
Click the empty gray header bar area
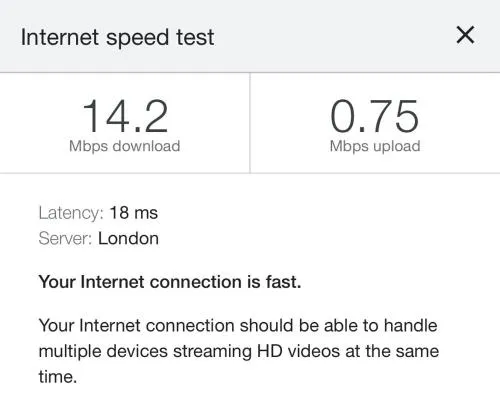click(x=333, y=36)
